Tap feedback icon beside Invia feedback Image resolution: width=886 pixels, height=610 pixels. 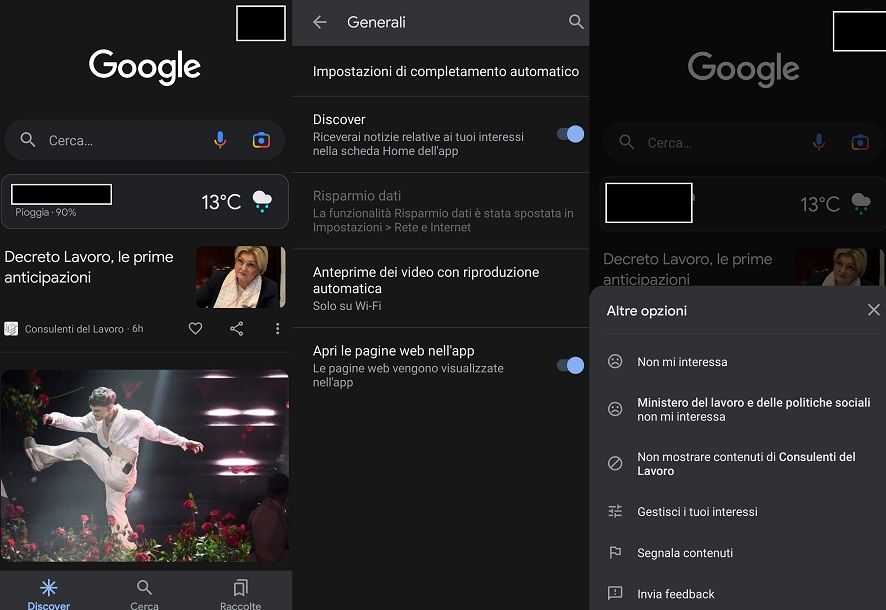615,593
